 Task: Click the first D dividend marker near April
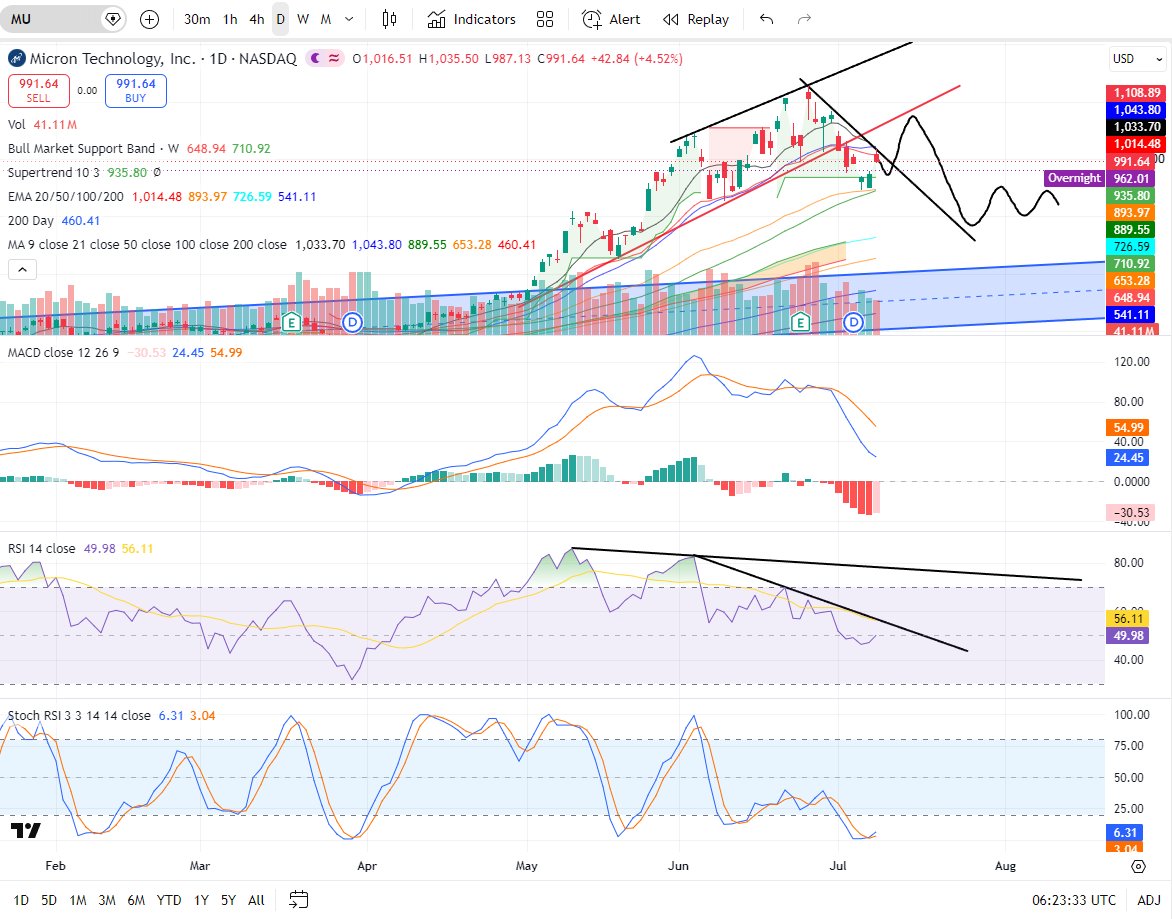[352, 323]
